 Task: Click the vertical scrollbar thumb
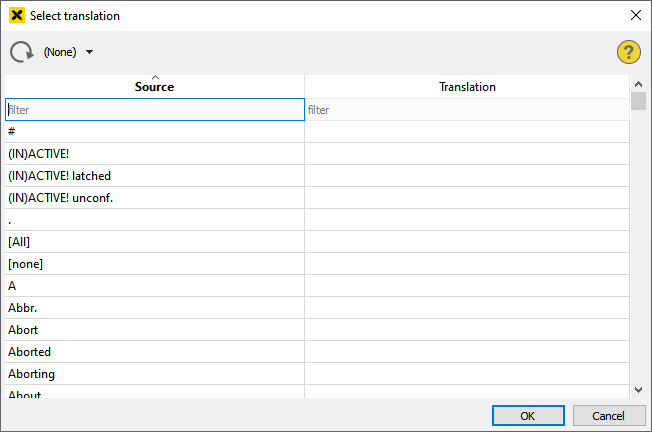tap(638, 101)
